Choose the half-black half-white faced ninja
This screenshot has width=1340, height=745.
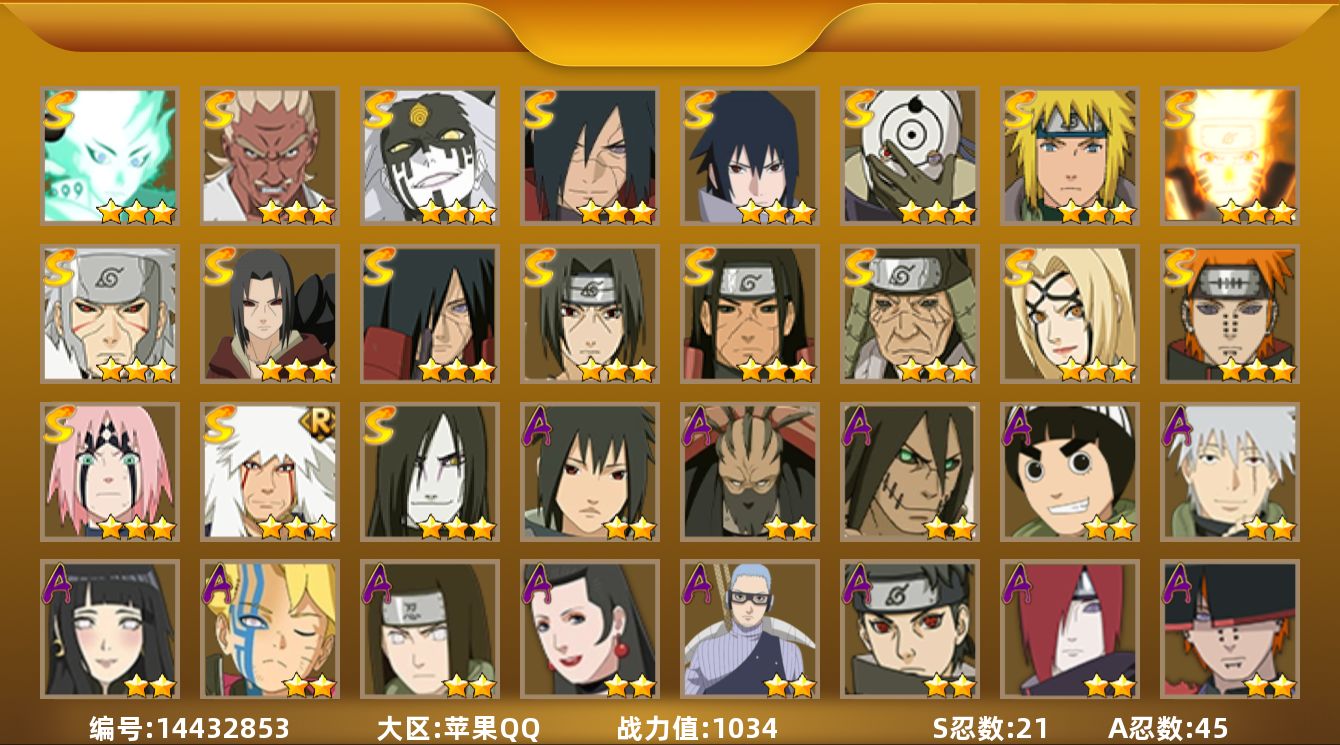coord(430,156)
